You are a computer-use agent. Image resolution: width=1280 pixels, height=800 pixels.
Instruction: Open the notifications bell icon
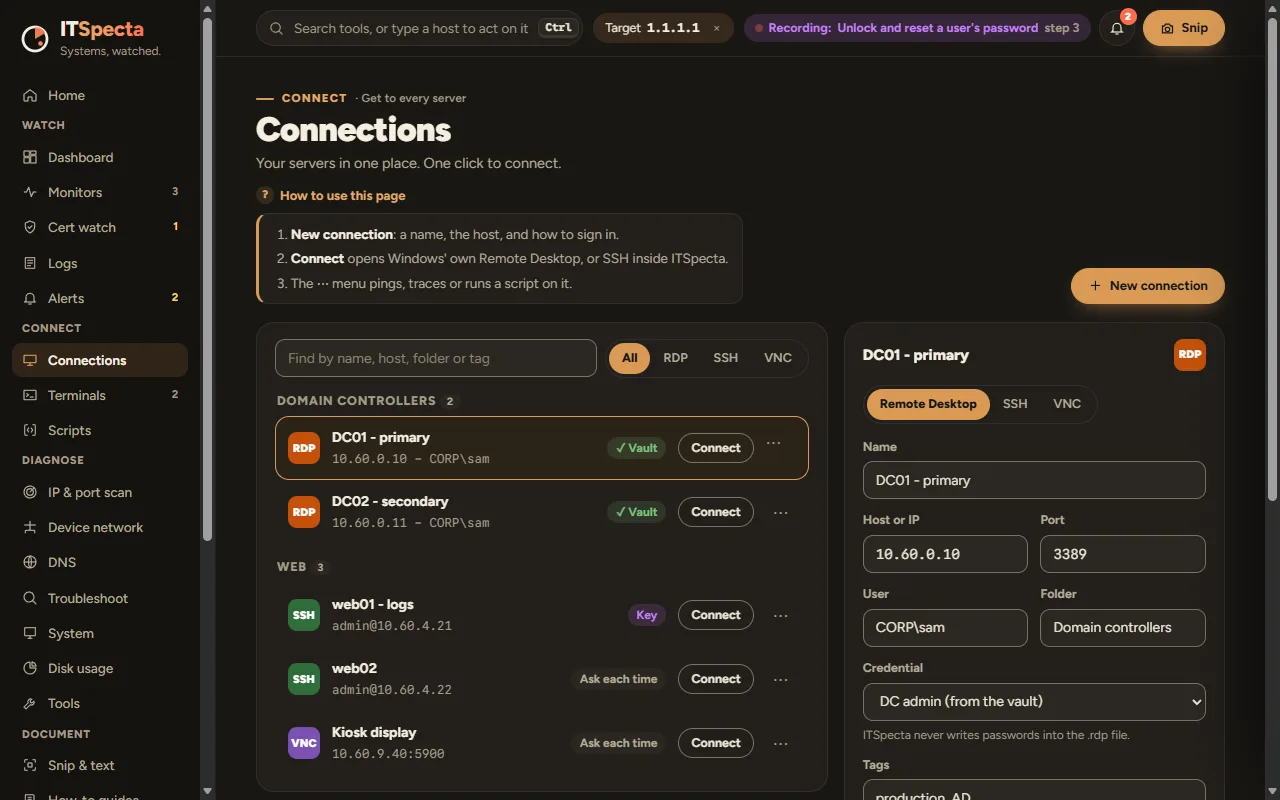[x=1117, y=28]
